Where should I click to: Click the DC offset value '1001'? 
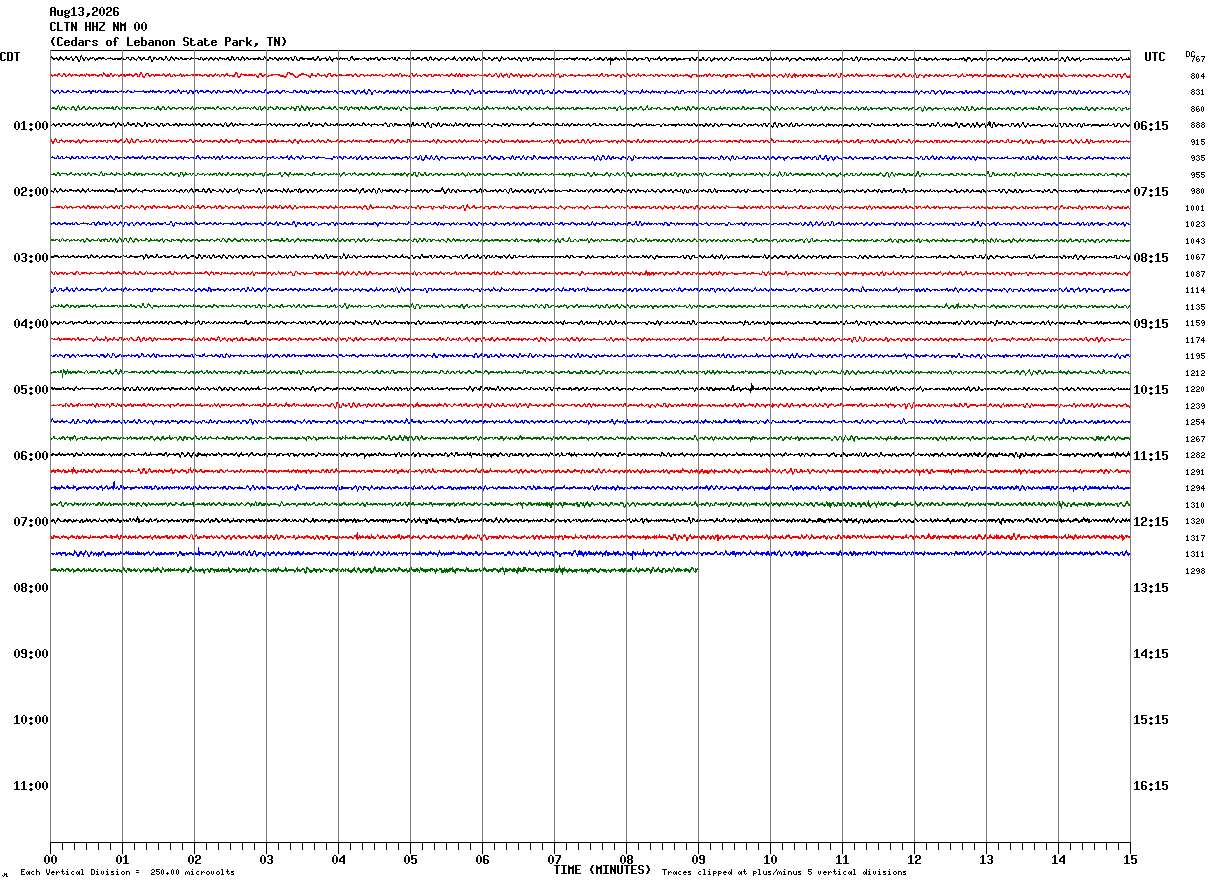click(x=1195, y=208)
